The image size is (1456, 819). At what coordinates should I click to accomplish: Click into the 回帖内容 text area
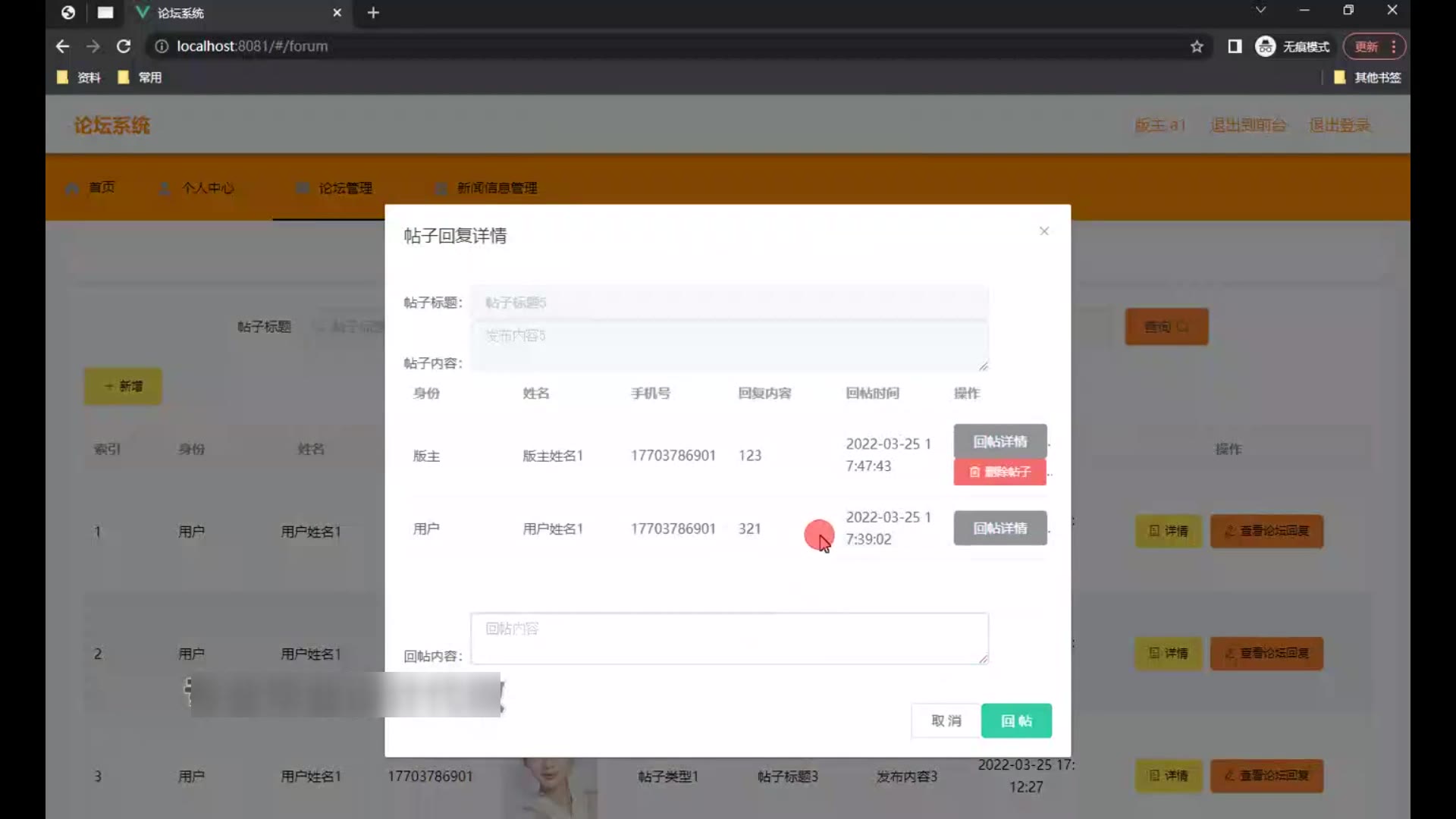point(729,639)
